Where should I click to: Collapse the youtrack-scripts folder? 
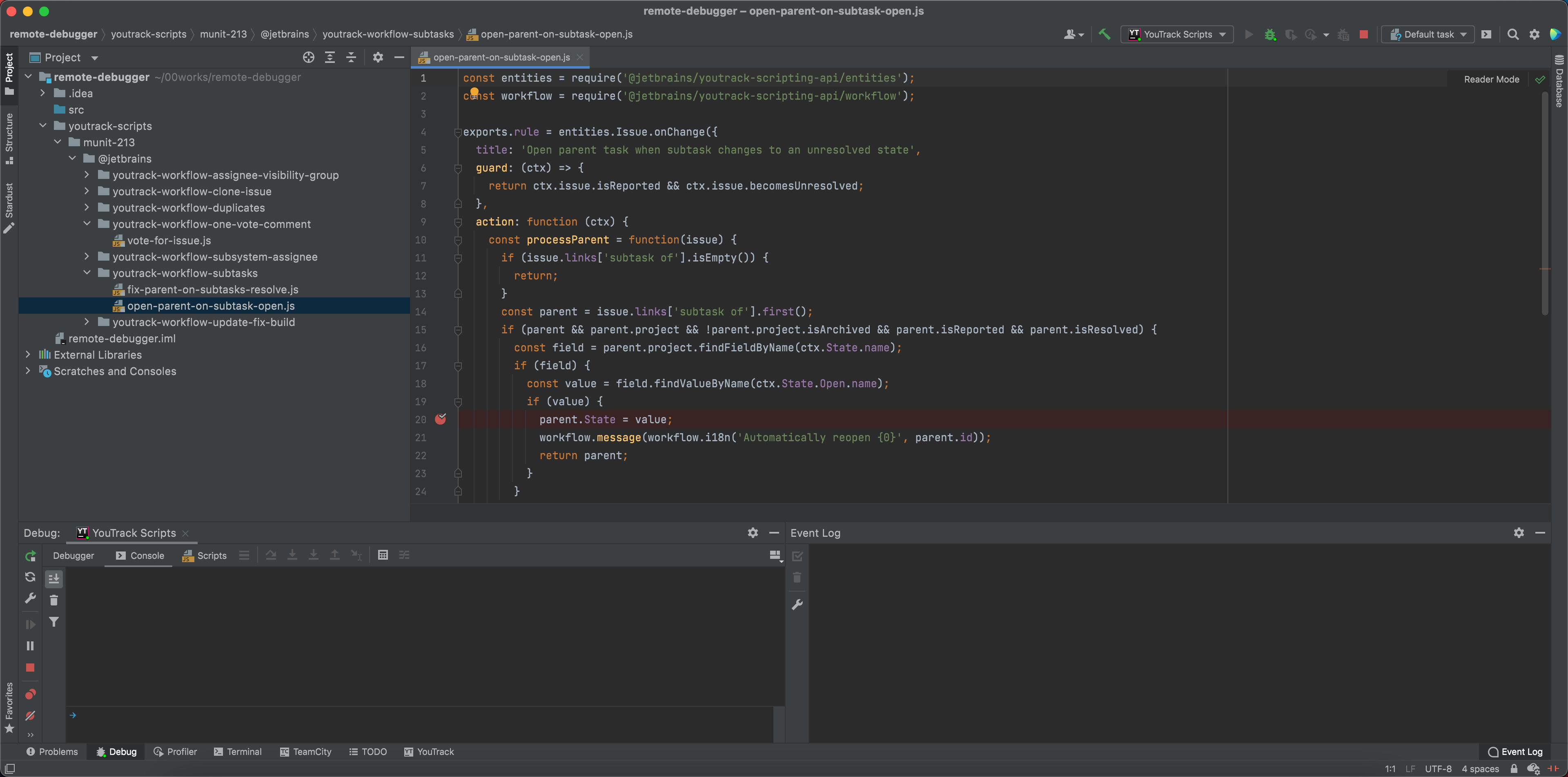(42, 126)
